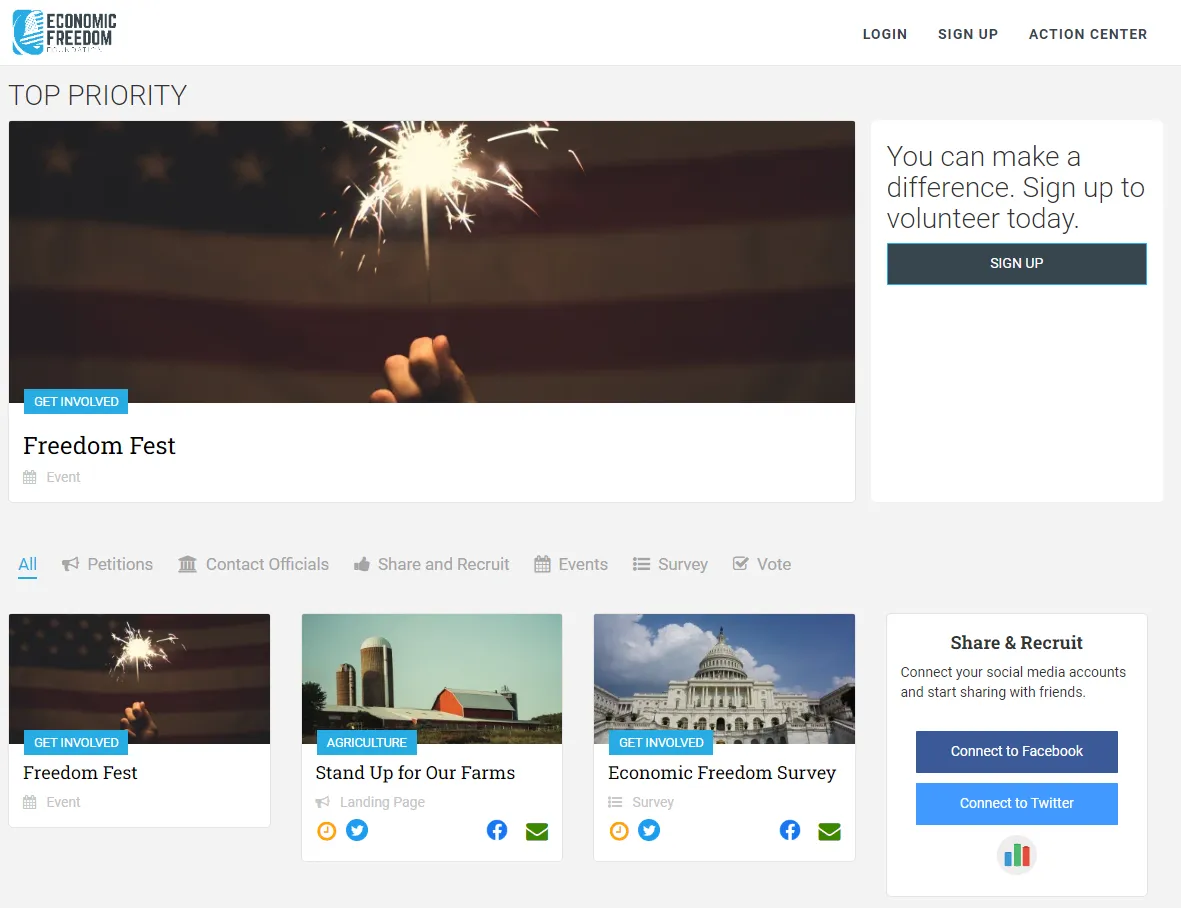The height and width of the screenshot is (908, 1181).
Task: Select the Events filter tab
Action: 571,564
